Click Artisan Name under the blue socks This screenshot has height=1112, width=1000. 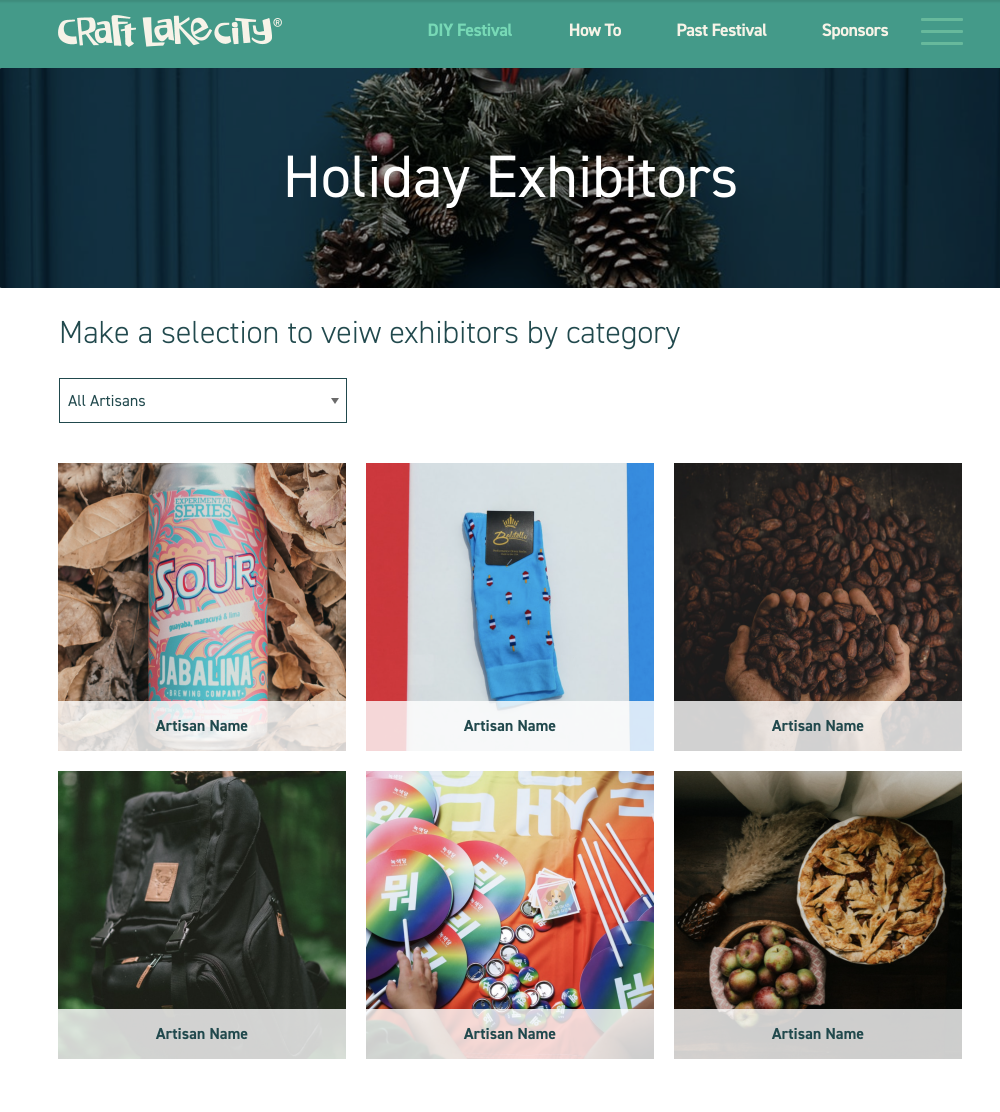510,725
